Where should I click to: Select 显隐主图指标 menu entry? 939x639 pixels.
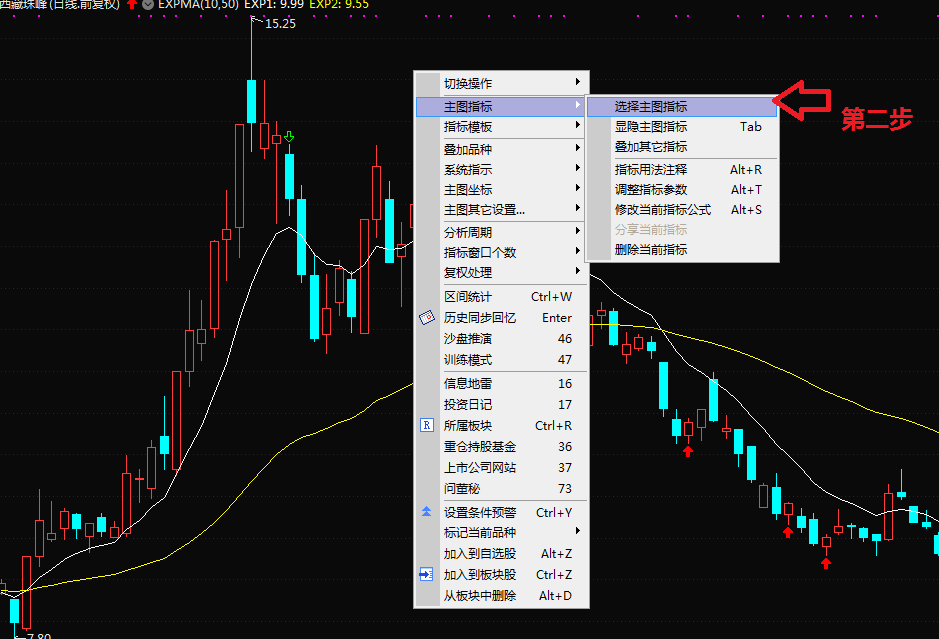tap(682, 126)
